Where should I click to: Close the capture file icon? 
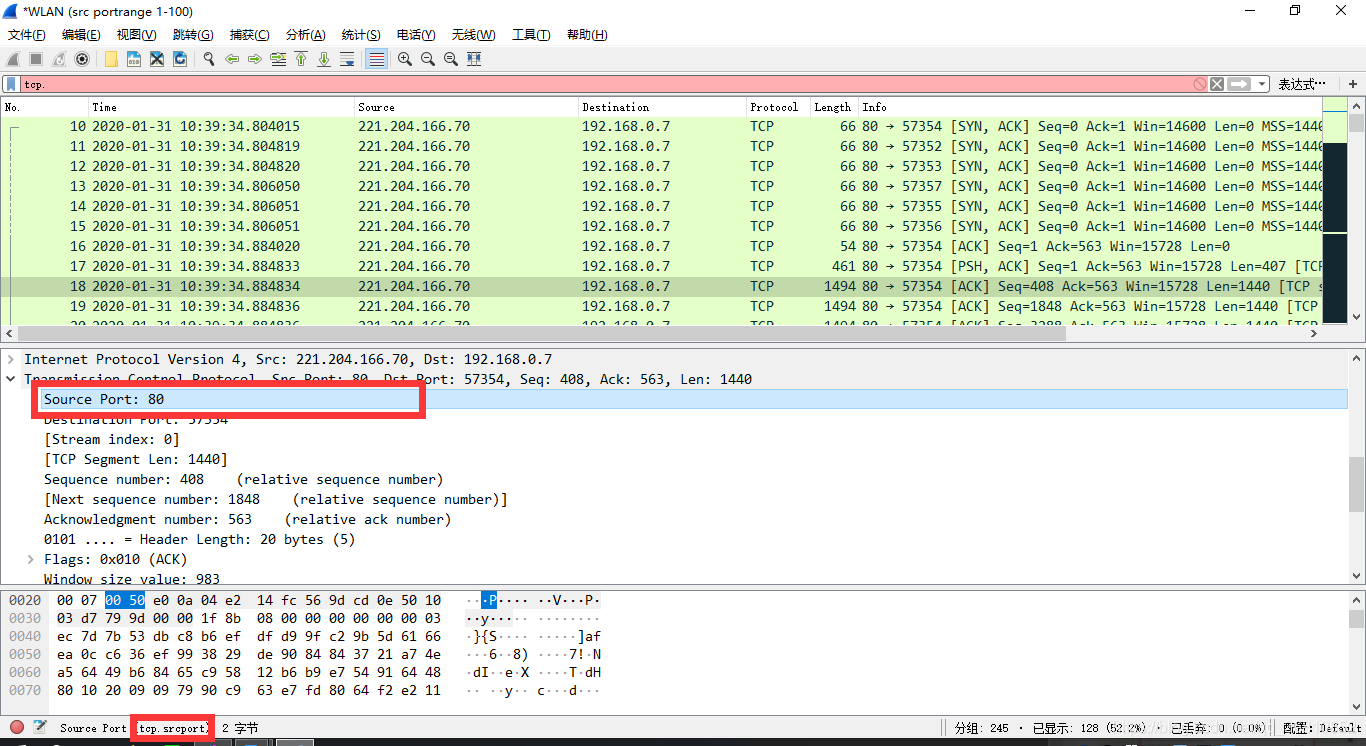(x=157, y=59)
